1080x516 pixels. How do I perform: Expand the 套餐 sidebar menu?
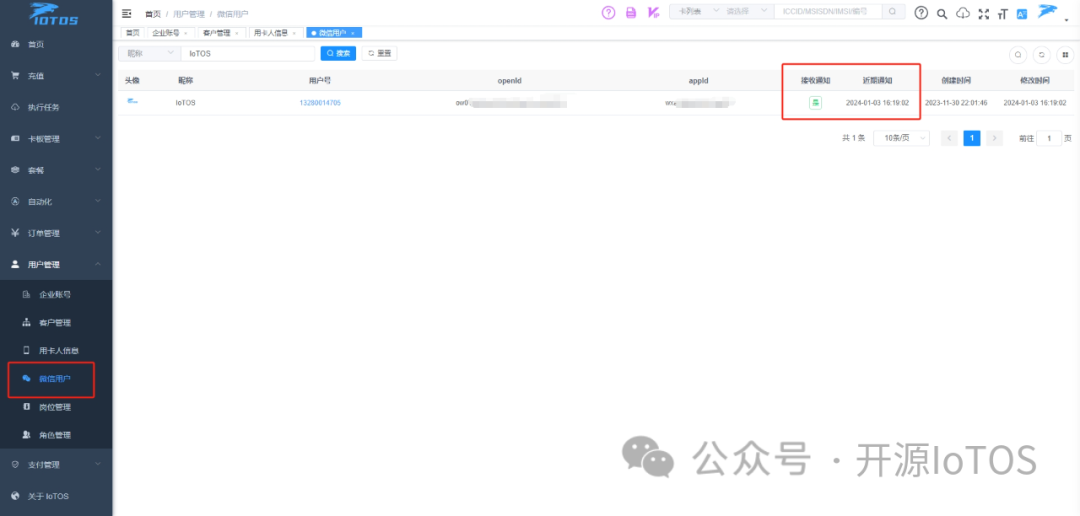tap(56, 170)
